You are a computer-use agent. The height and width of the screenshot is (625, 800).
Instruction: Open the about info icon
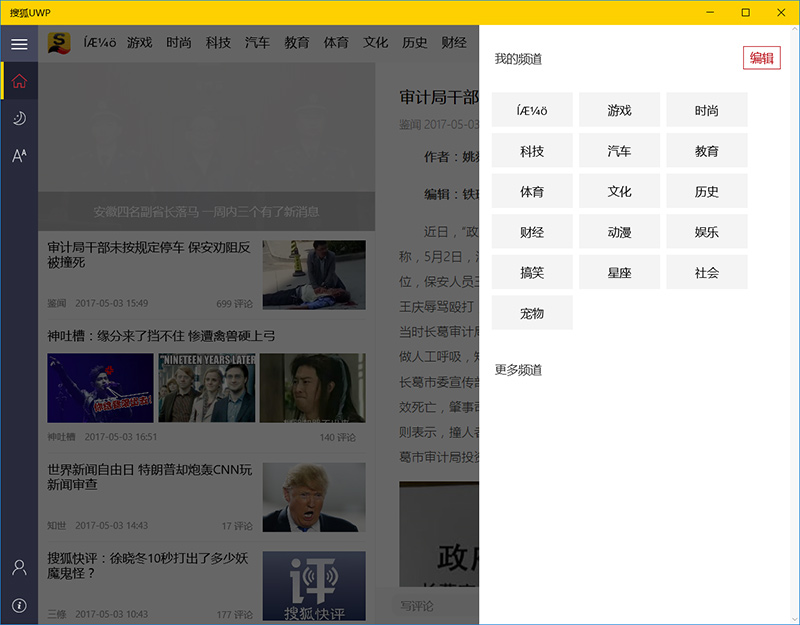click(x=19, y=605)
